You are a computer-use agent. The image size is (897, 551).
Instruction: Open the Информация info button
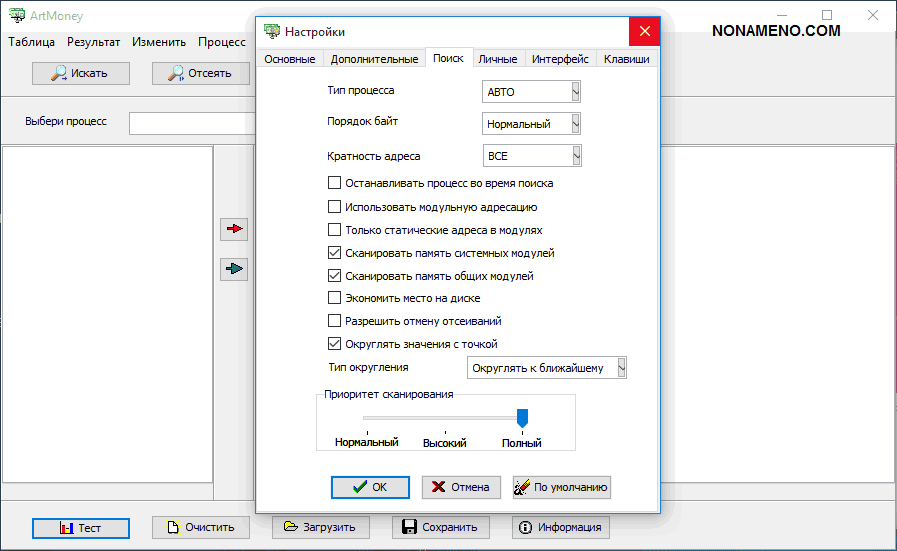tap(560, 527)
